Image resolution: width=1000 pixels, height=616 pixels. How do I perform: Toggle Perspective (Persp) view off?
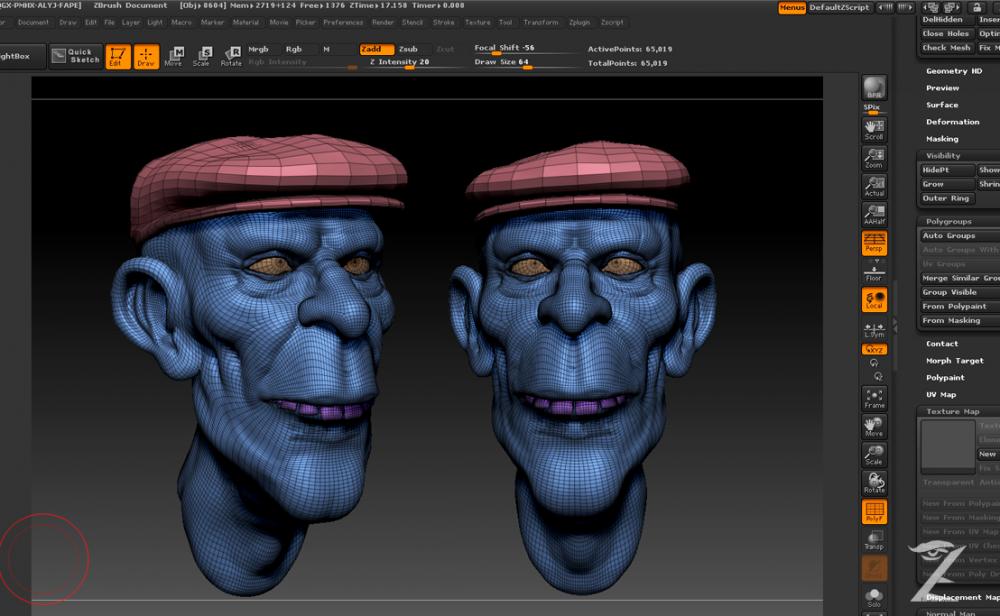[x=874, y=243]
